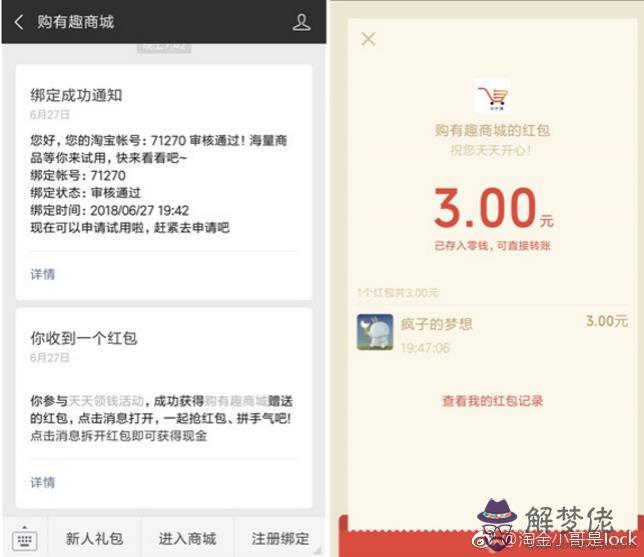Tap the 疯子的梦想 recipient name
The height and width of the screenshot is (557, 644).
(x=436, y=324)
